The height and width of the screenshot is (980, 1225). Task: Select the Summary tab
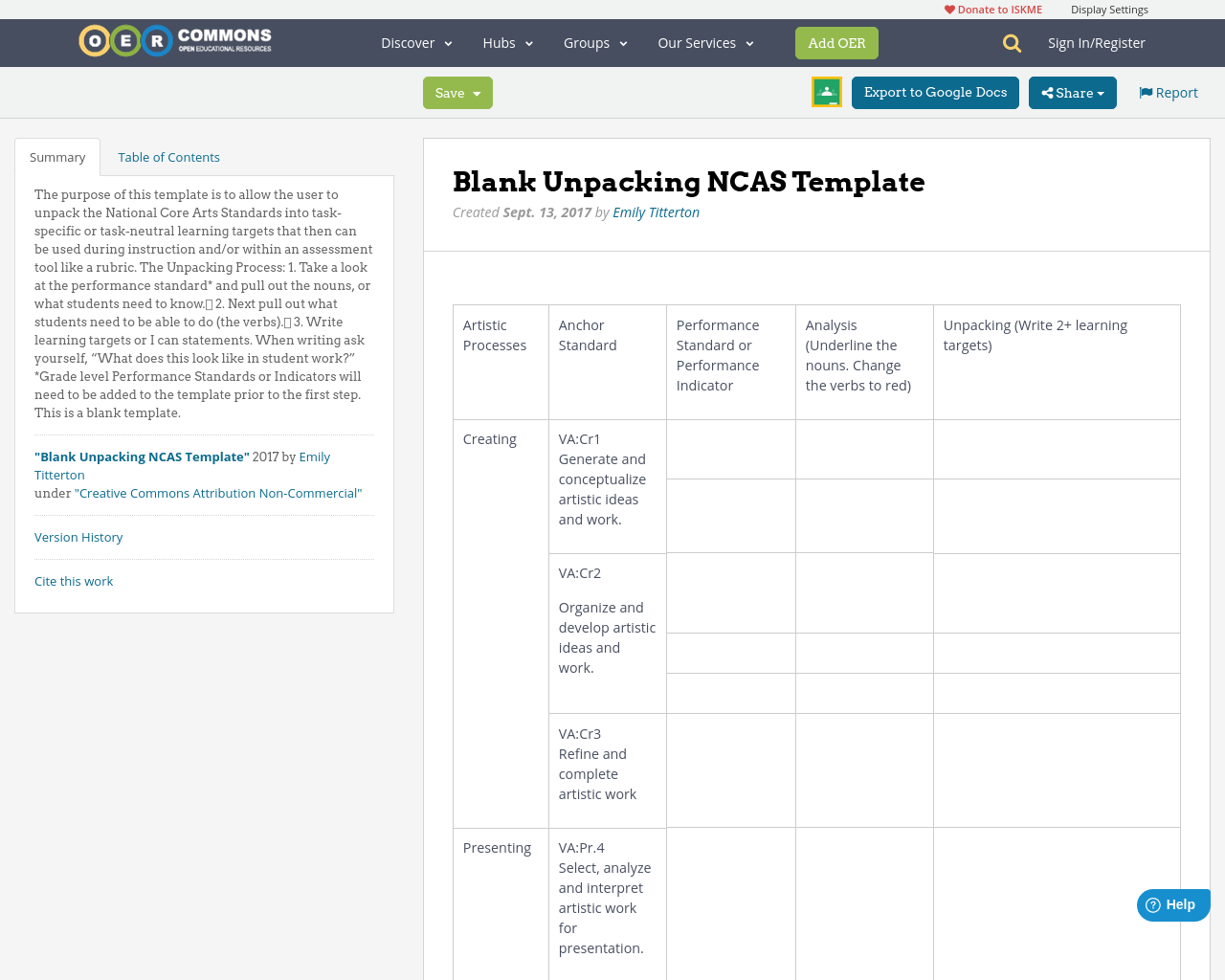tap(56, 156)
